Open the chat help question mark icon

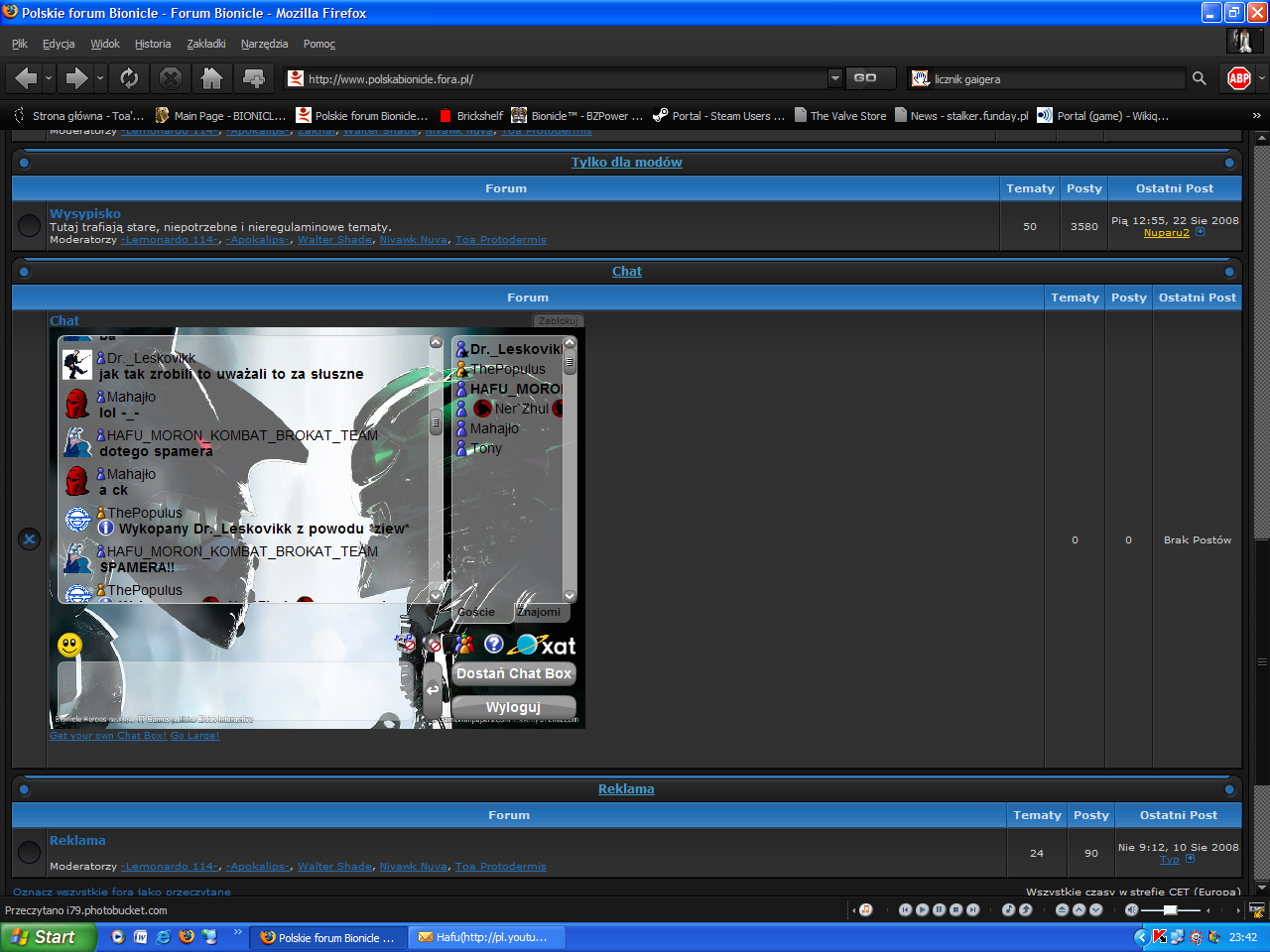[494, 645]
